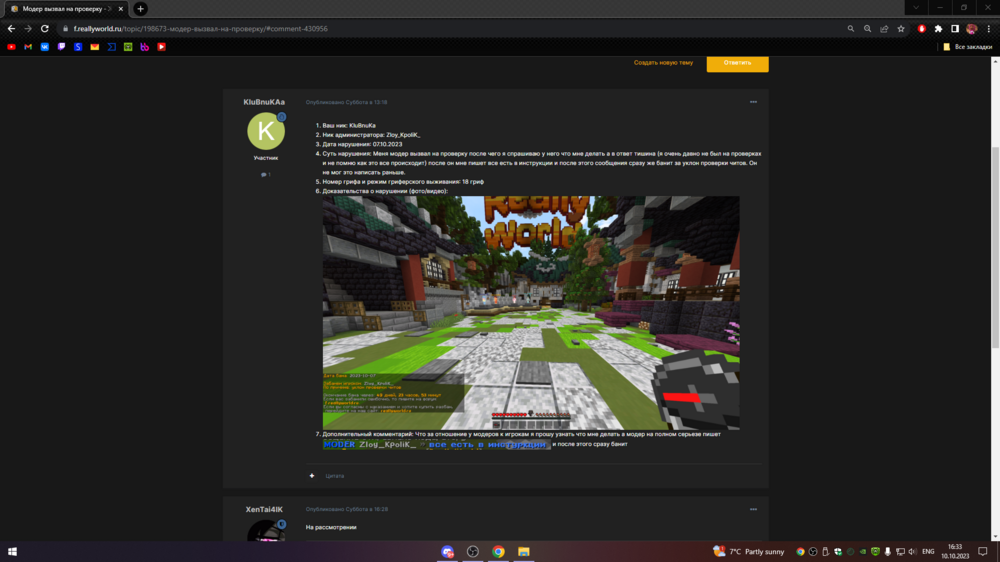Click the microphone tray icon
This screenshot has height=562, width=1000.
[x=888, y=552]
